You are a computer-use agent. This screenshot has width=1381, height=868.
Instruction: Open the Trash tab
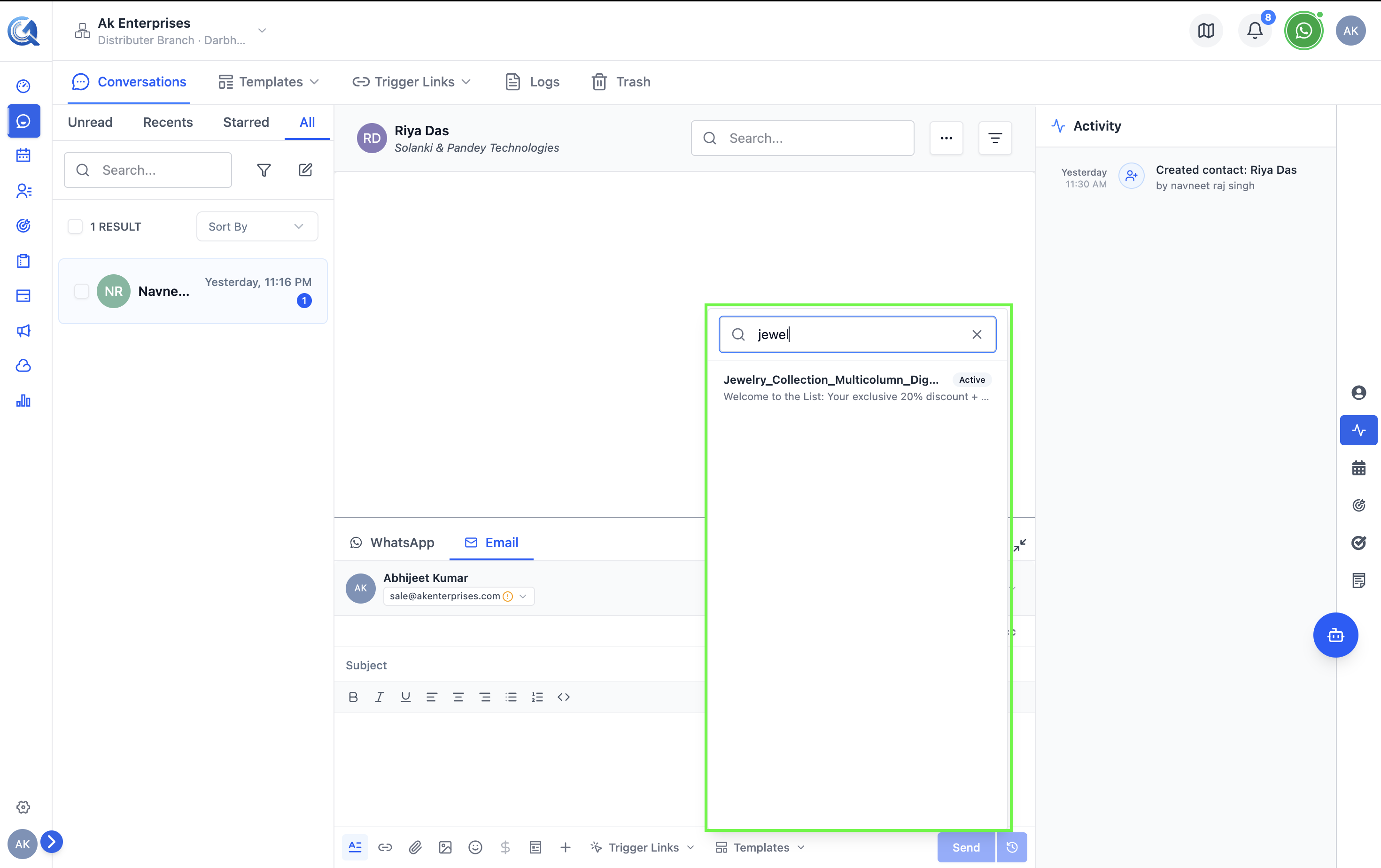point(621,82)
